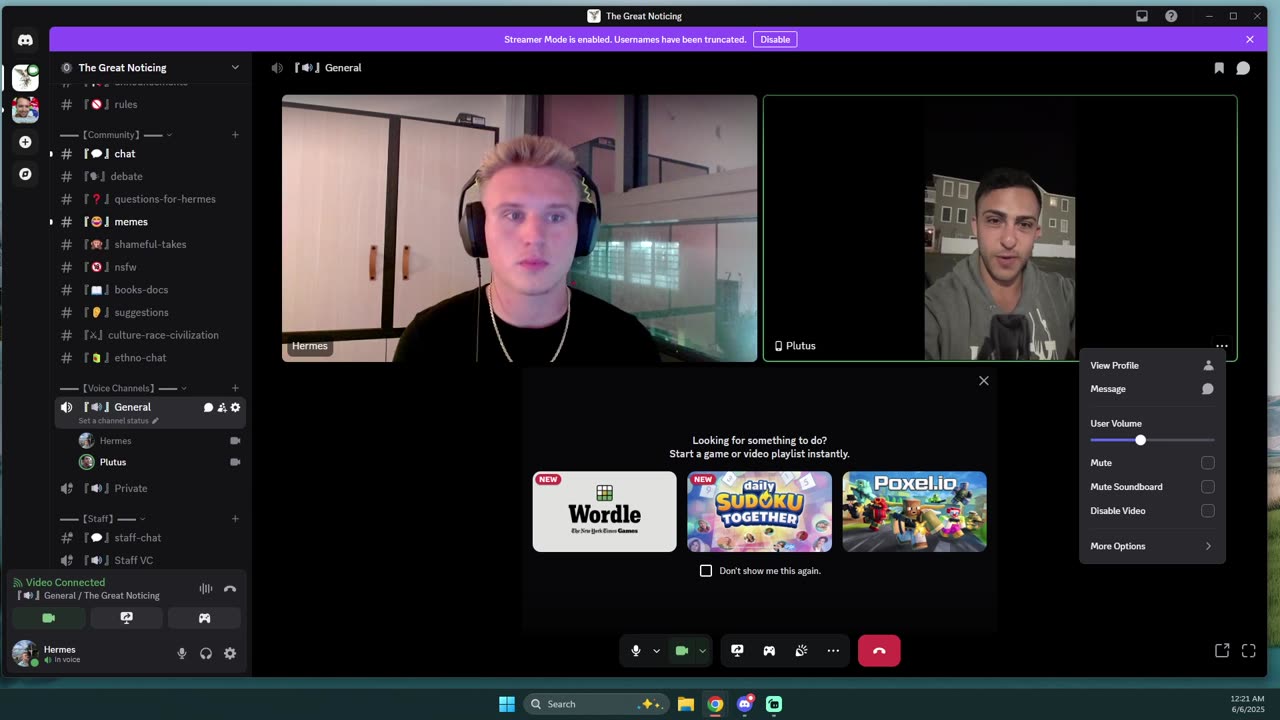Pop out the call window

[1222, 651]
